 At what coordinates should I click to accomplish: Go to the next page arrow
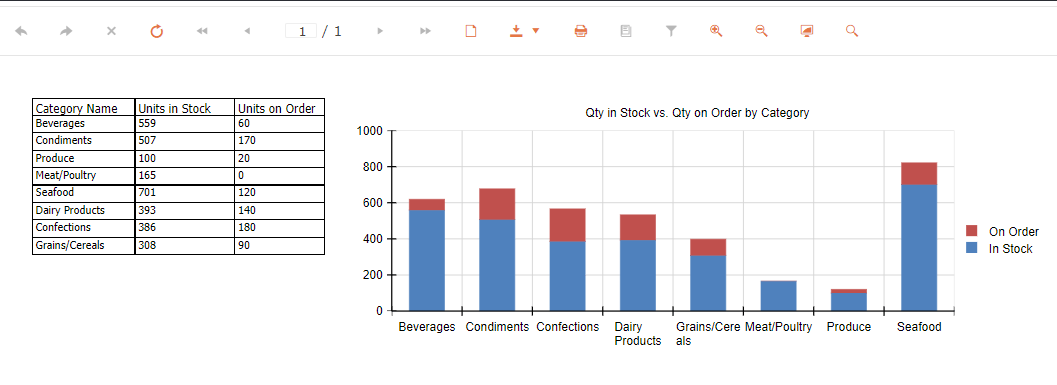[x=380, y=31]
